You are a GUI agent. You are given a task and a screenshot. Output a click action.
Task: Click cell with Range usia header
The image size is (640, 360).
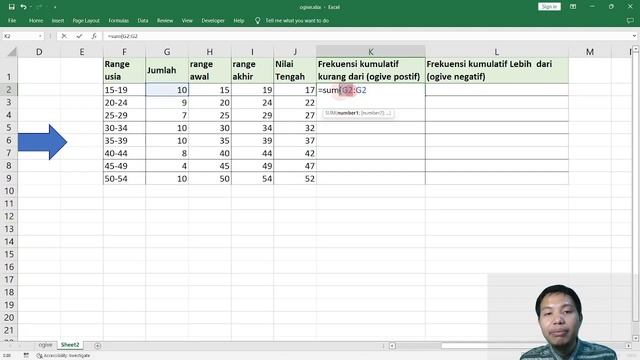click(124, 70)
